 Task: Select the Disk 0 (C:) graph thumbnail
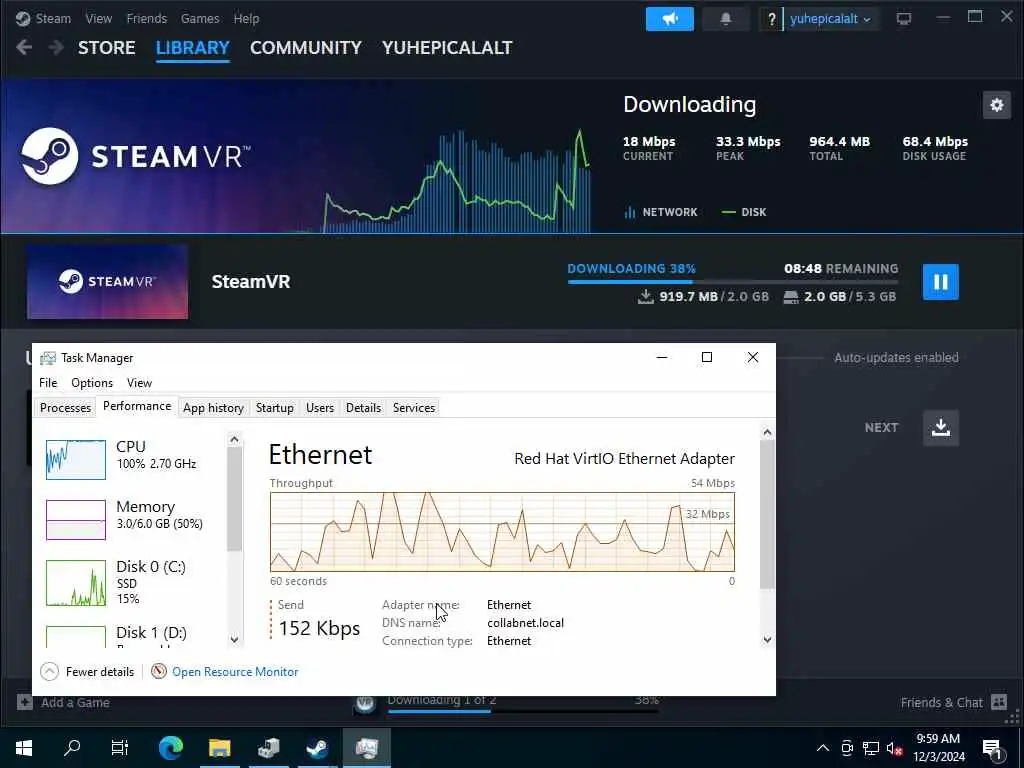coord(76,583)
